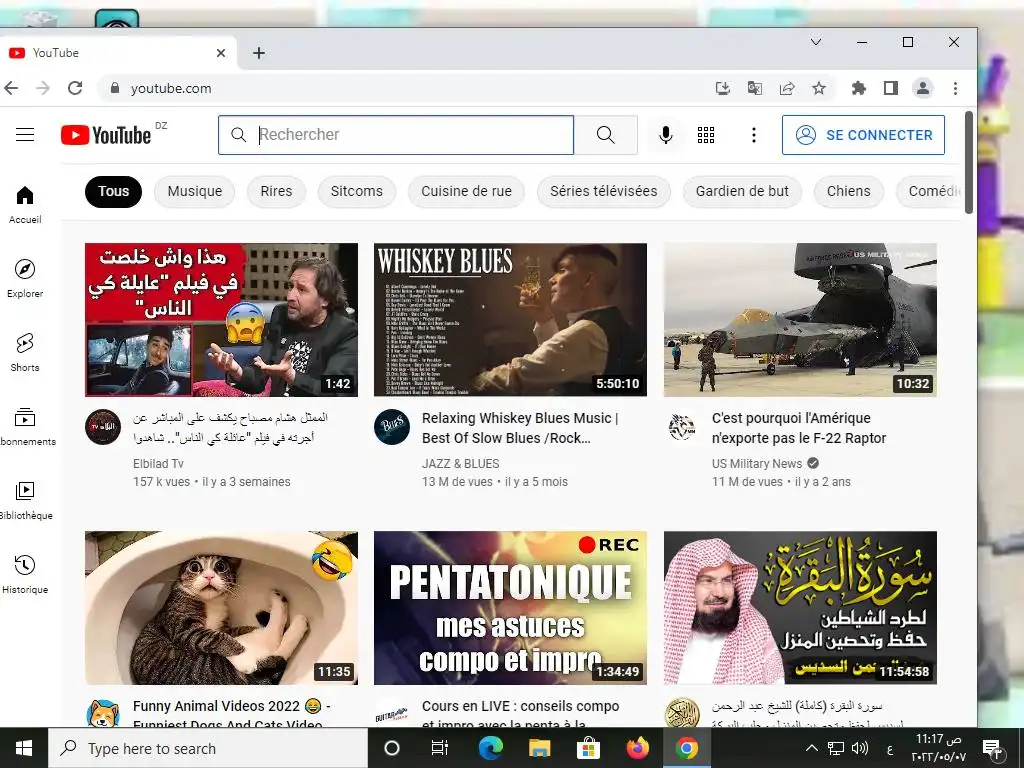Open the Windows Start menu
The width and height of the screenshot is (1024, 768).
pyautogui.click(x=24, y=748)
